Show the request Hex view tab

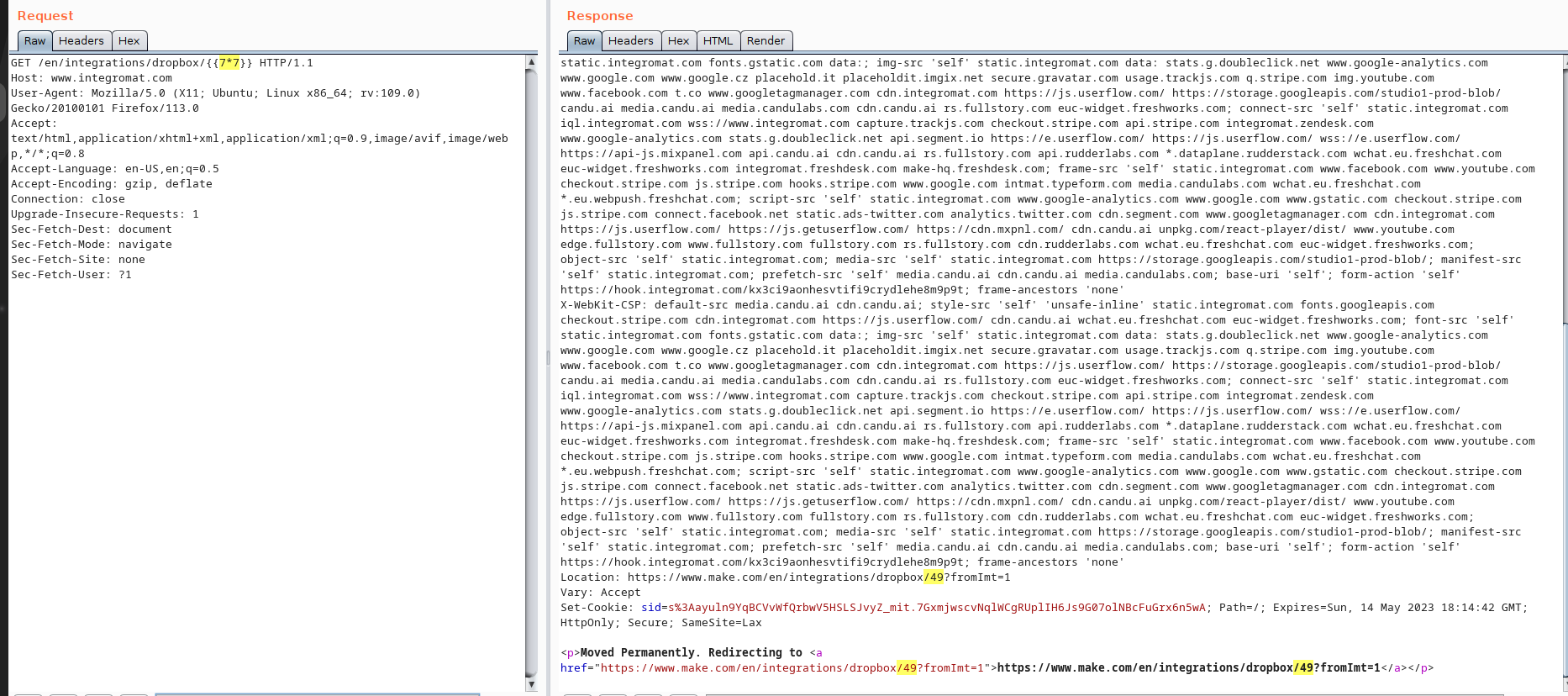point(129,40)
